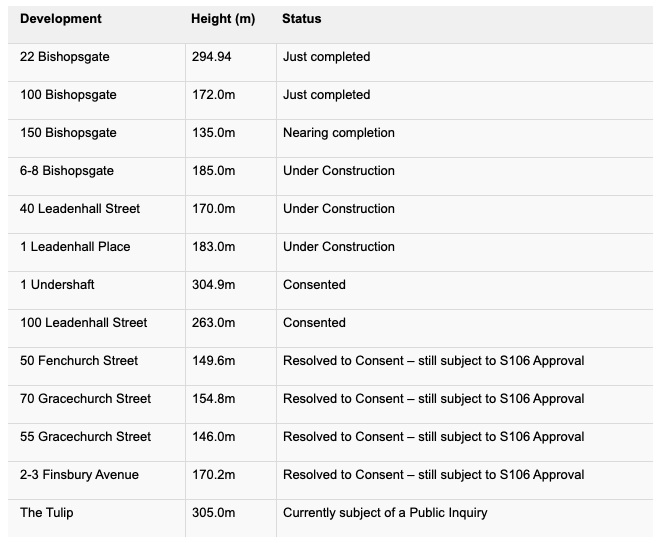The width and height of the screenshot is (658, 543).
Task: Click the 183.0m height cell
Action: (214, 247)
